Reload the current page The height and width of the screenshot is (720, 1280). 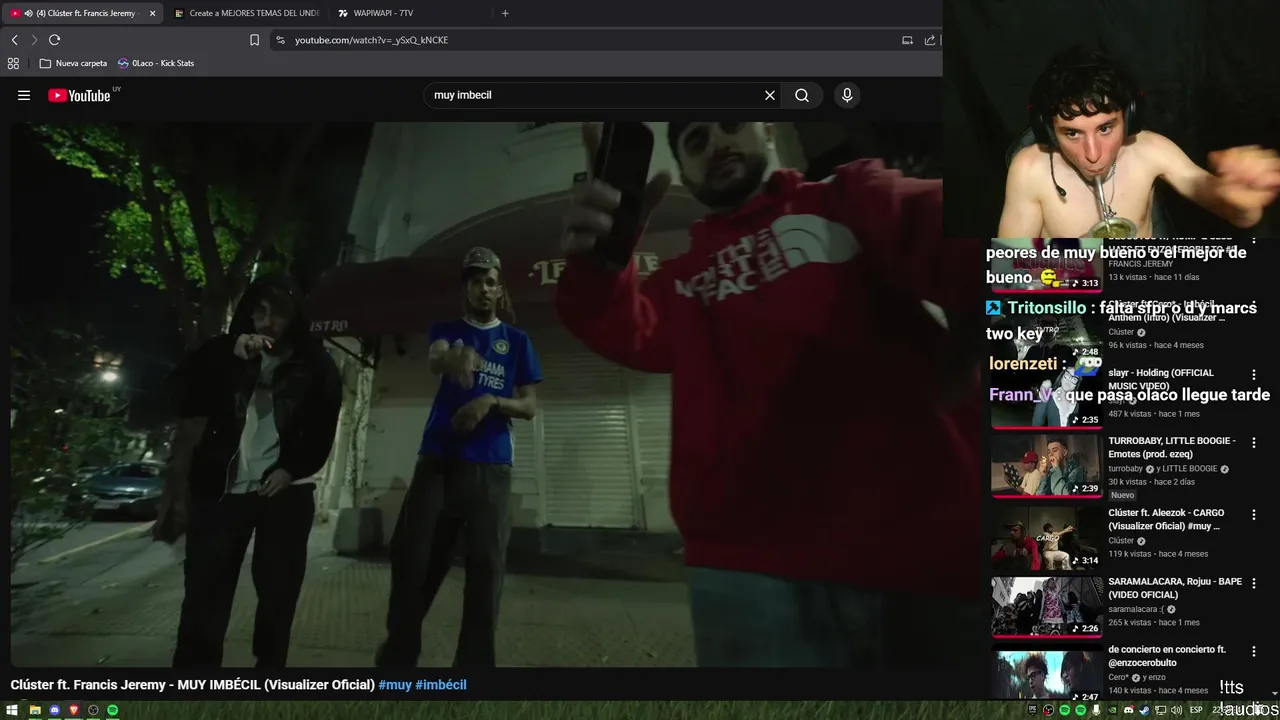point(54,40)
